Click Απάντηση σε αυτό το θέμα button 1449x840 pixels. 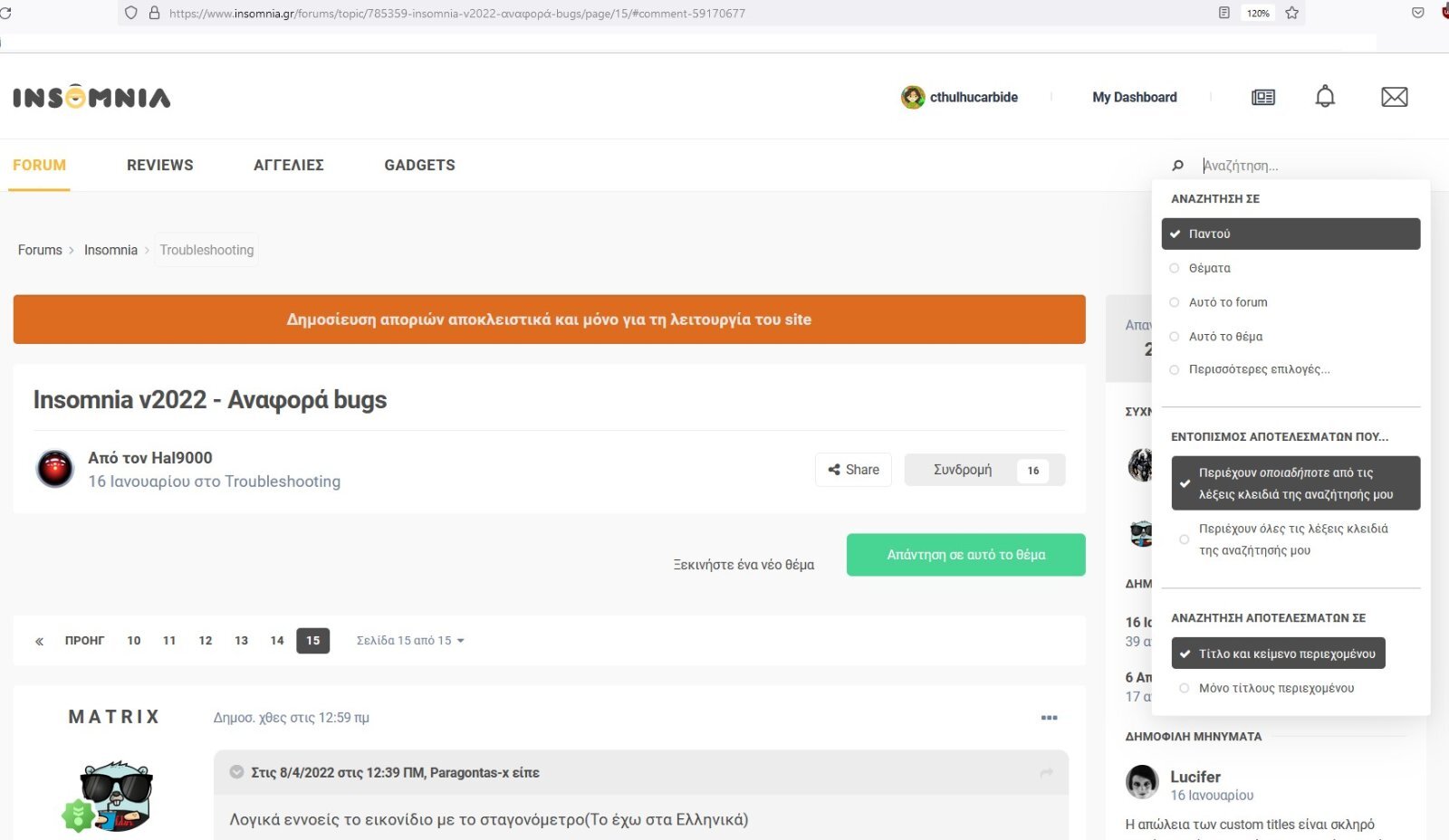coord(966,555)
